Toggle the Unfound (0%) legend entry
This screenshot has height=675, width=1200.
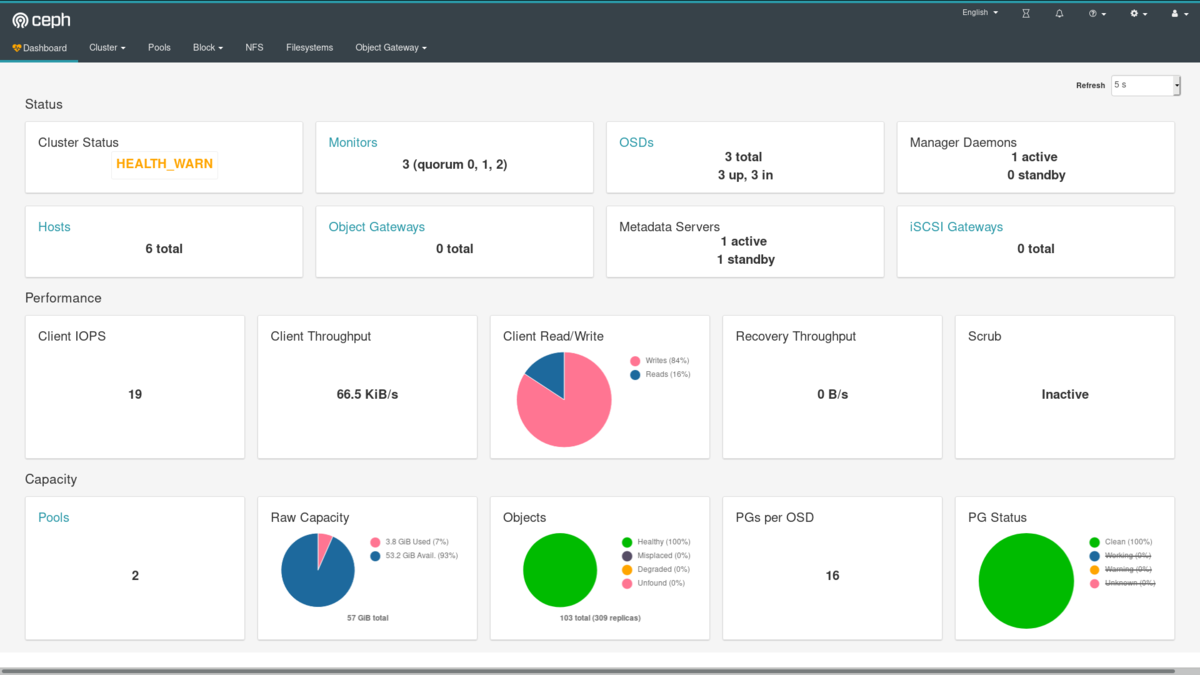click(x=653, y=584)
